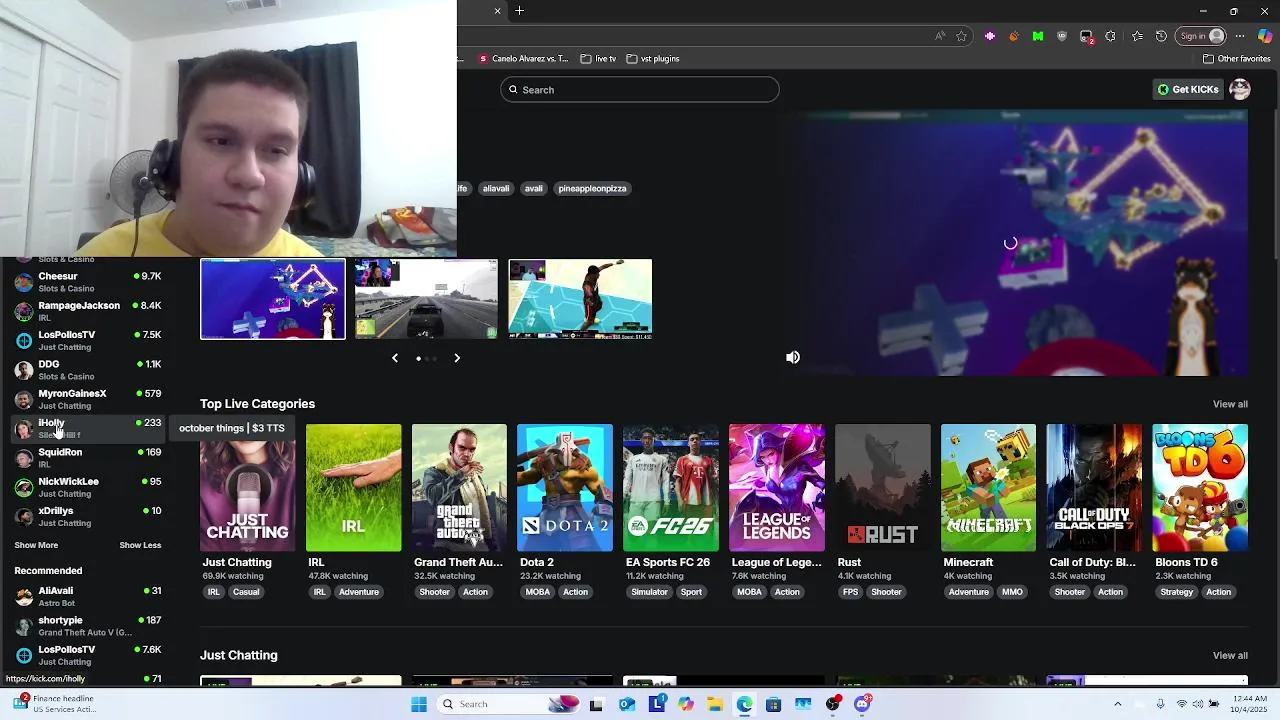Image resolution: width=1280 pixels, height=720 pixels.
Task: Open SquidRon channel in sidebar
Action: click(x=88, y=458)
